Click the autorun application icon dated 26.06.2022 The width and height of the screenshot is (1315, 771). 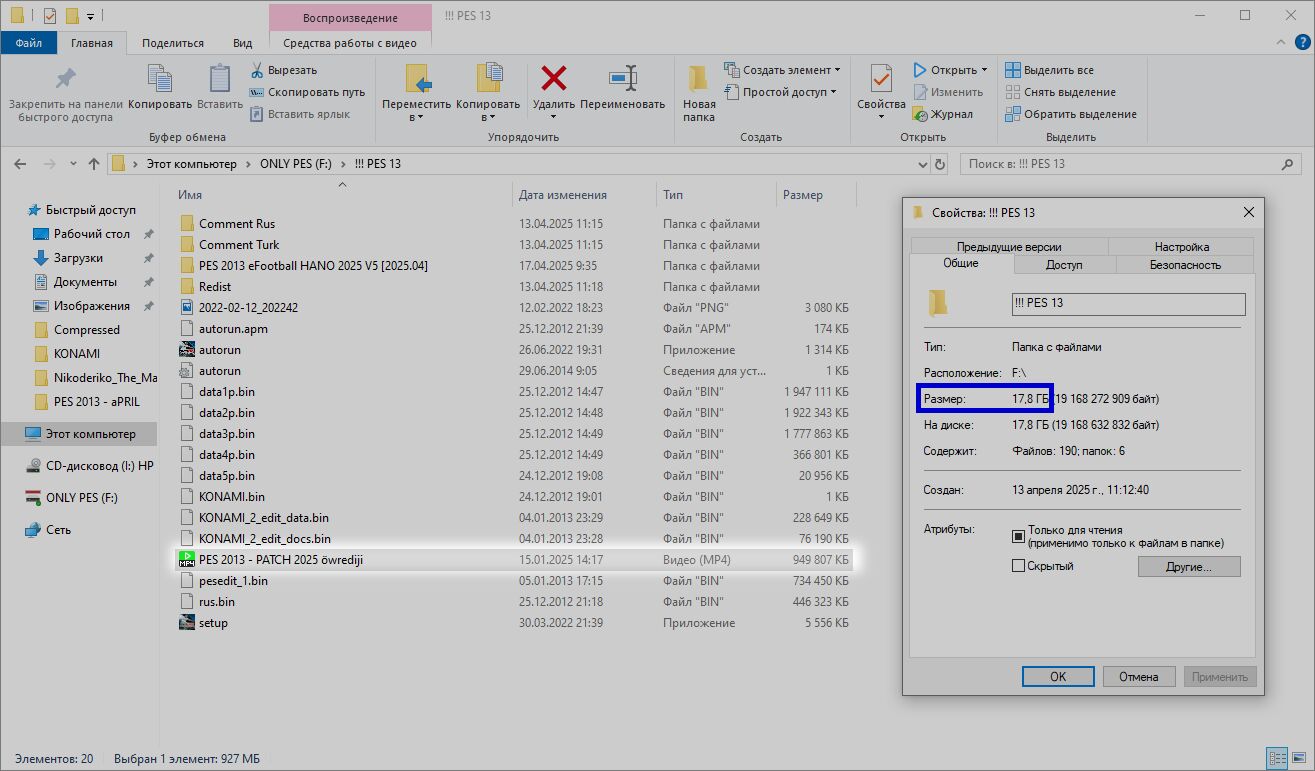[x=187, y=349]
